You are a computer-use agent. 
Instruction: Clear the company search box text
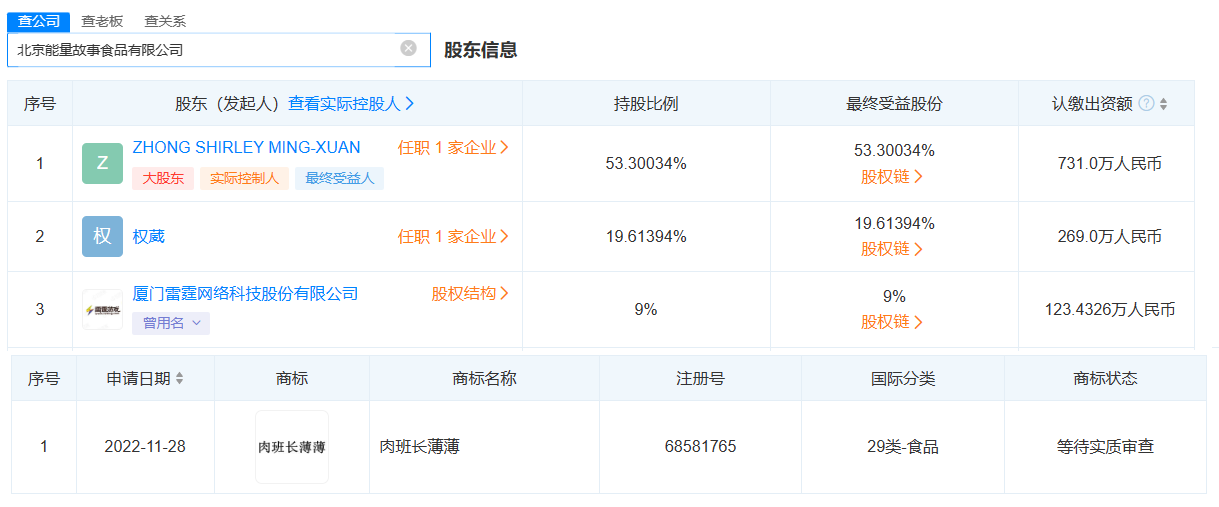click(x=408, y=48)
